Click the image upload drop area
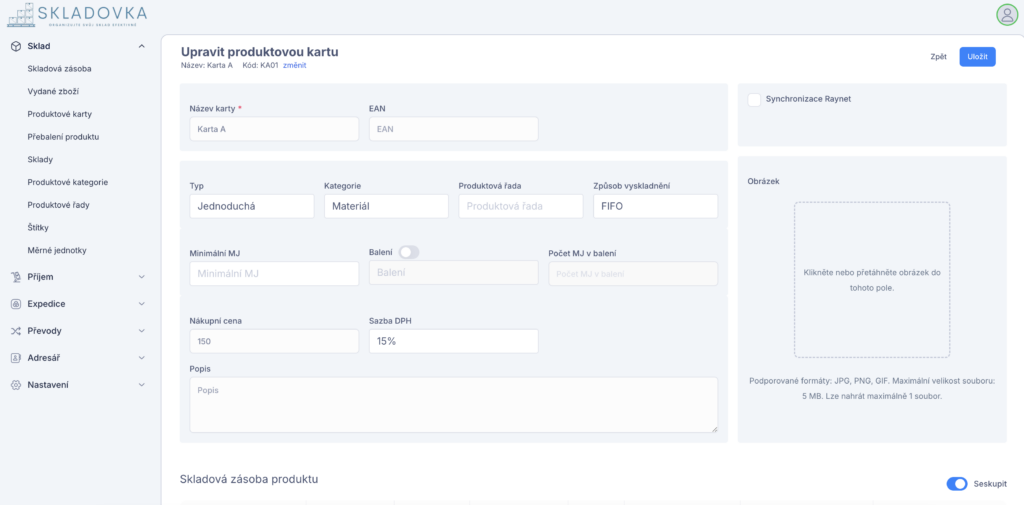1024x505 pixels. click(872, 279)
